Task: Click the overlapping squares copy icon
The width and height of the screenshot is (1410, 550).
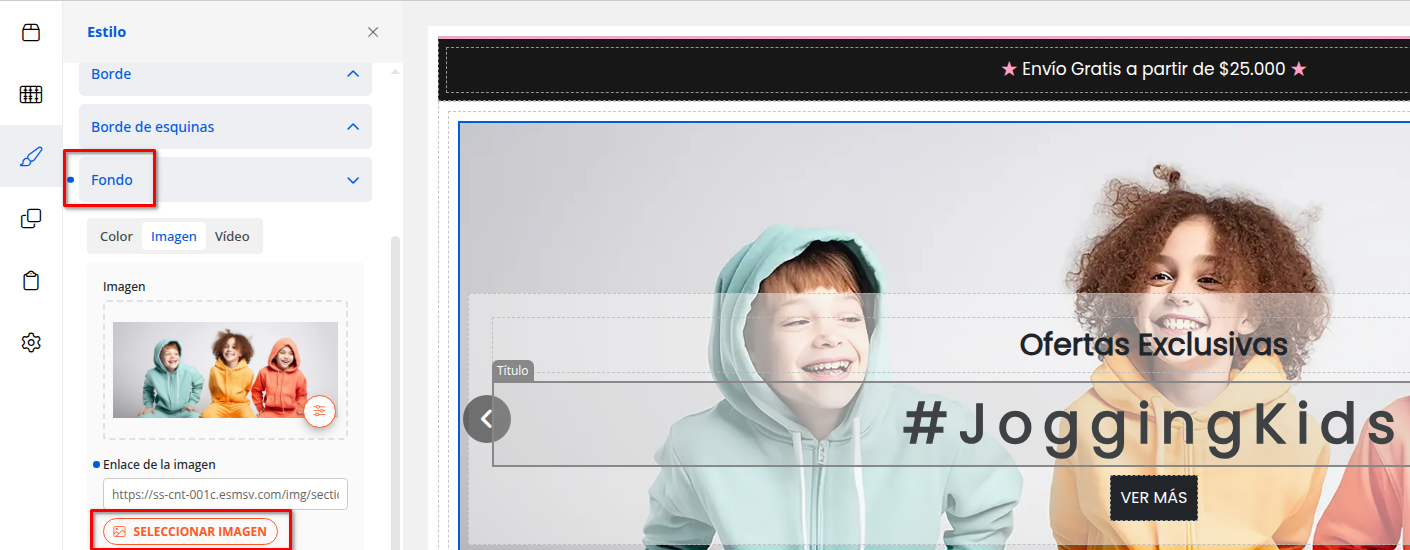Action: point(31,219)
